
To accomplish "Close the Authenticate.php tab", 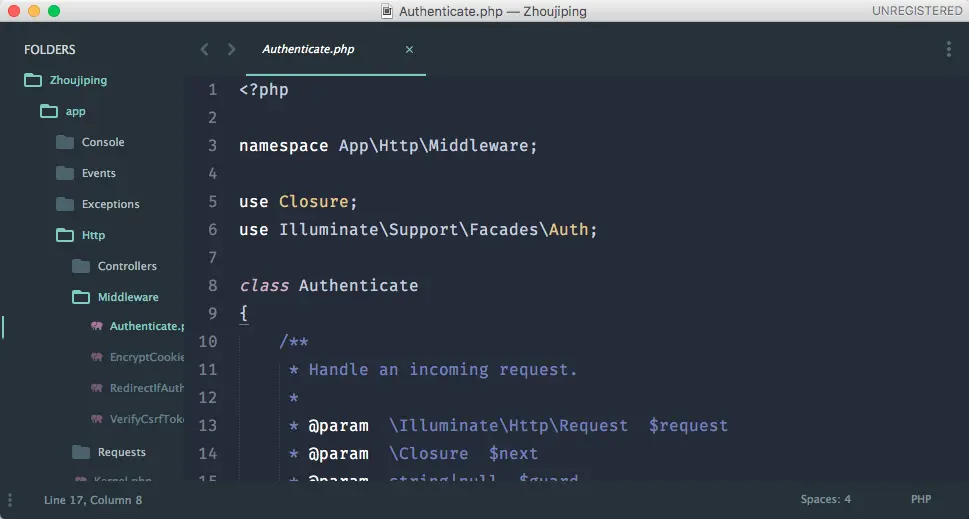I will point(409,49).
